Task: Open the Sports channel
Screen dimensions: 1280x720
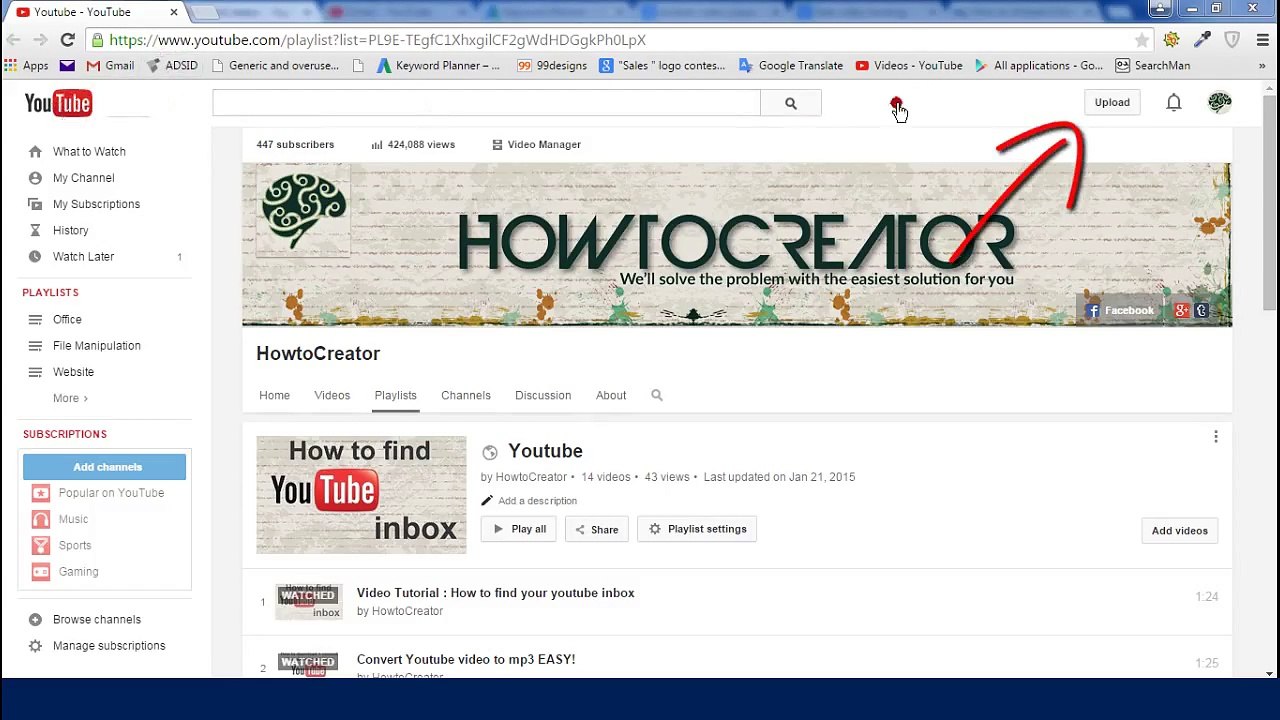Action: pos(75,545)
